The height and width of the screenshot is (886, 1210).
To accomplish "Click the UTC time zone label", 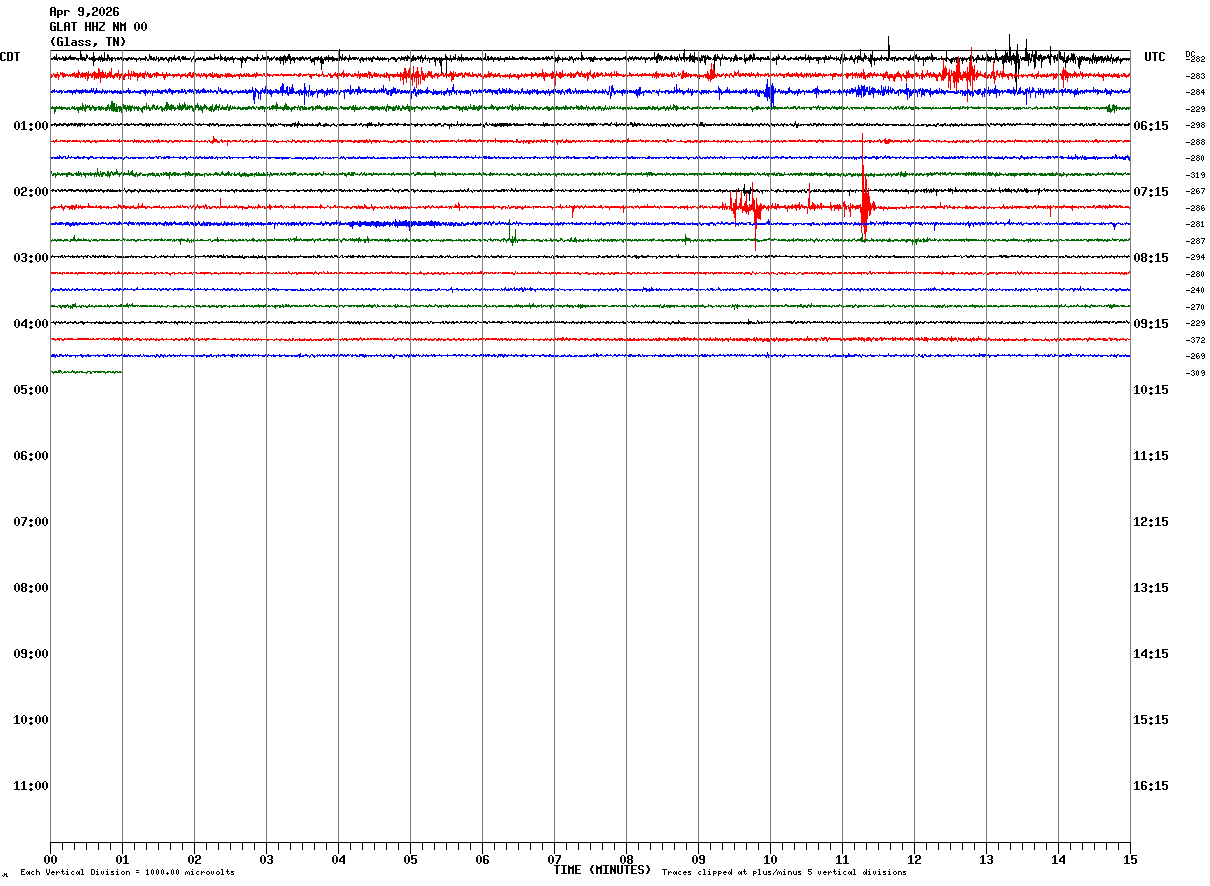I will coord(1155,57).
